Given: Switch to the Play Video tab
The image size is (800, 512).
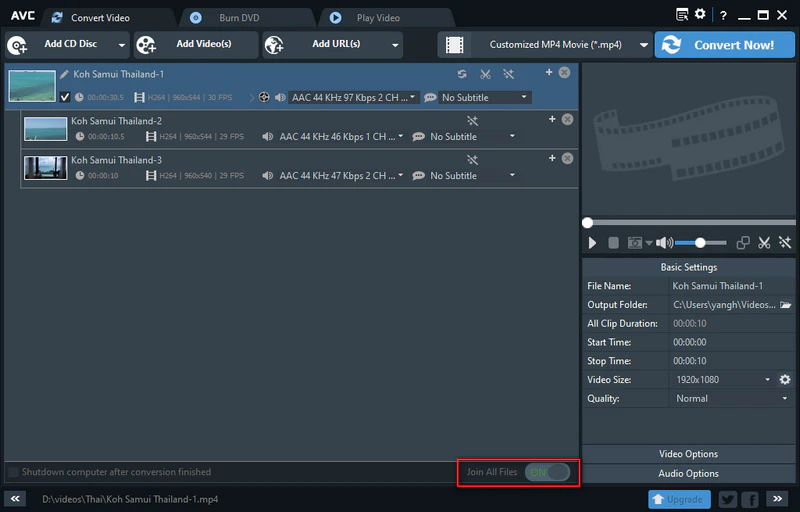Looking at the screenshot, I should [x=378, y=17].
